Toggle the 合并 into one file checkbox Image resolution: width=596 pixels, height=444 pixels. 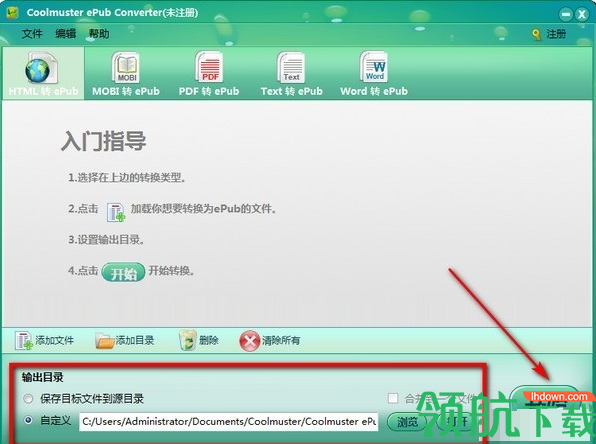(x=393, y=398)
